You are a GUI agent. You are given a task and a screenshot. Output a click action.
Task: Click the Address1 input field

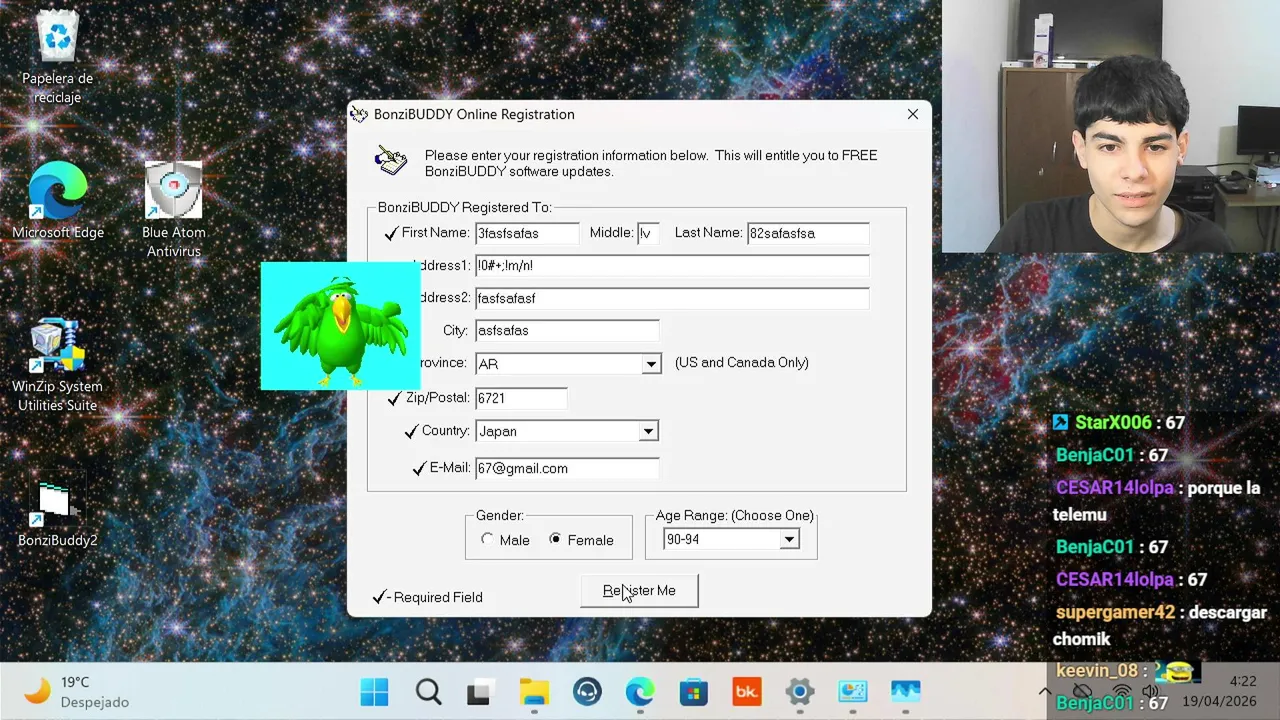tap(672, 266)
